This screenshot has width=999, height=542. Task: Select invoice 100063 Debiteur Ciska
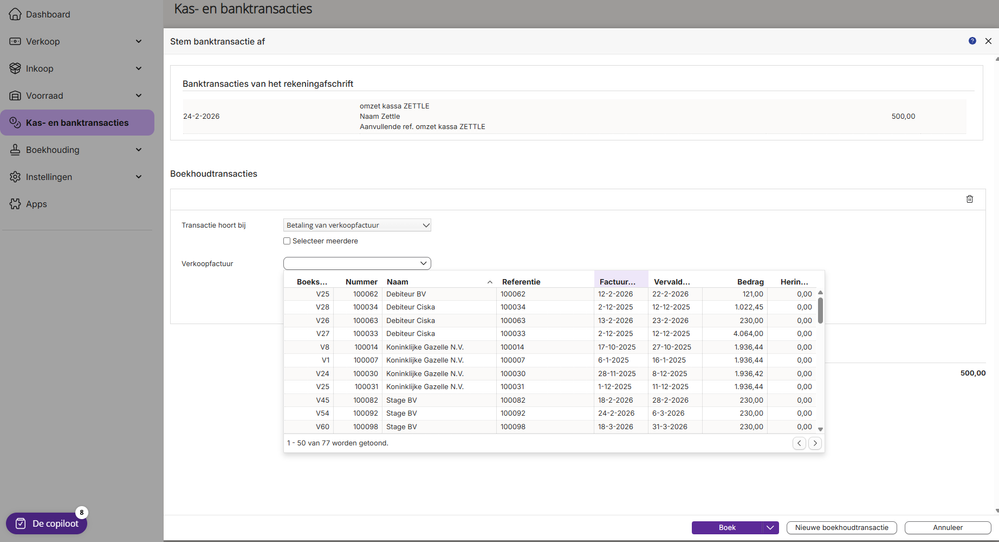pyautogui.click(x=550, y=320)
